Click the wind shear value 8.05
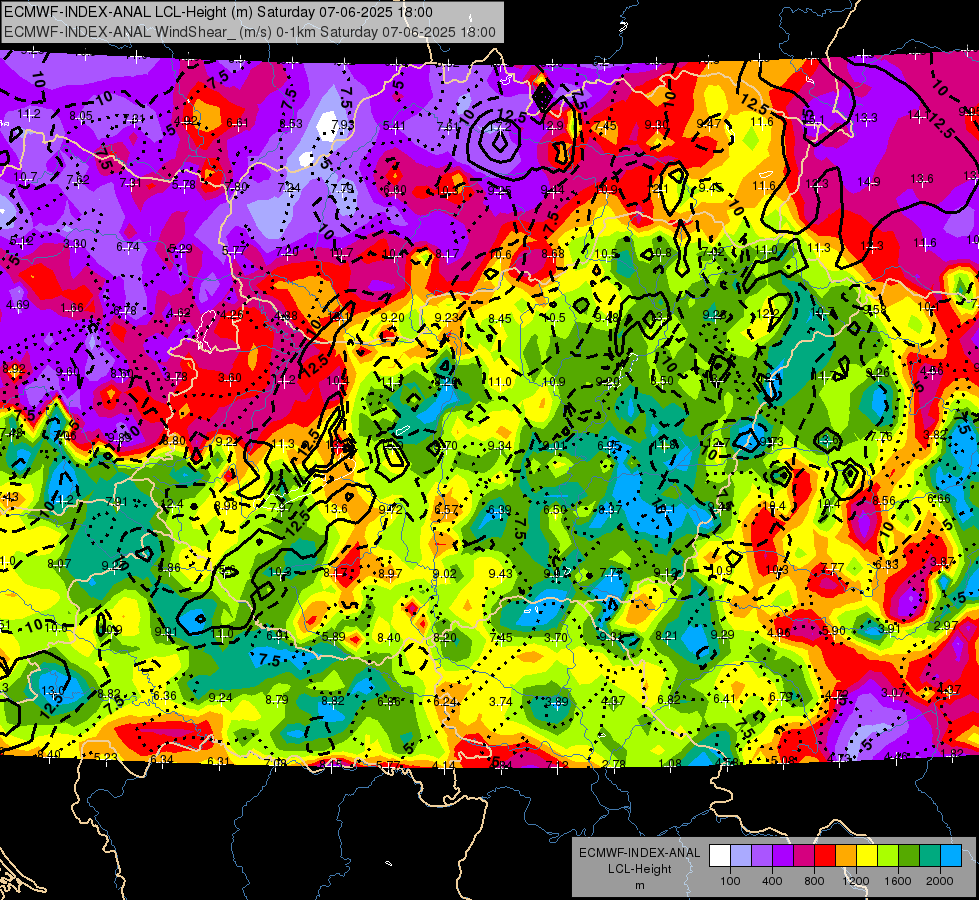Image resolution: width=979 pixels, height=900 pixels. click(x=81, y=116)
